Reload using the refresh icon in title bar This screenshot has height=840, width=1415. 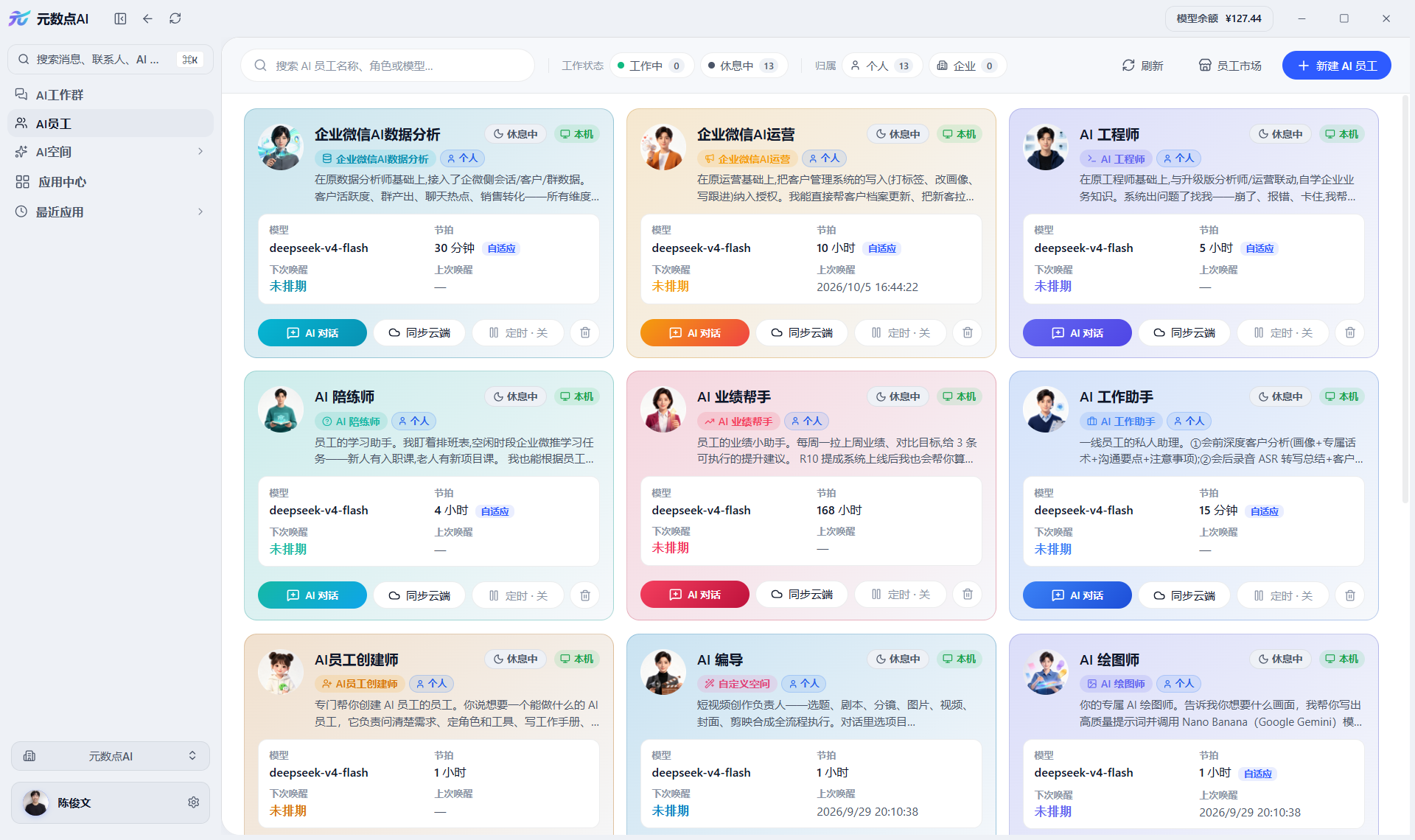(x=175, y=18)
